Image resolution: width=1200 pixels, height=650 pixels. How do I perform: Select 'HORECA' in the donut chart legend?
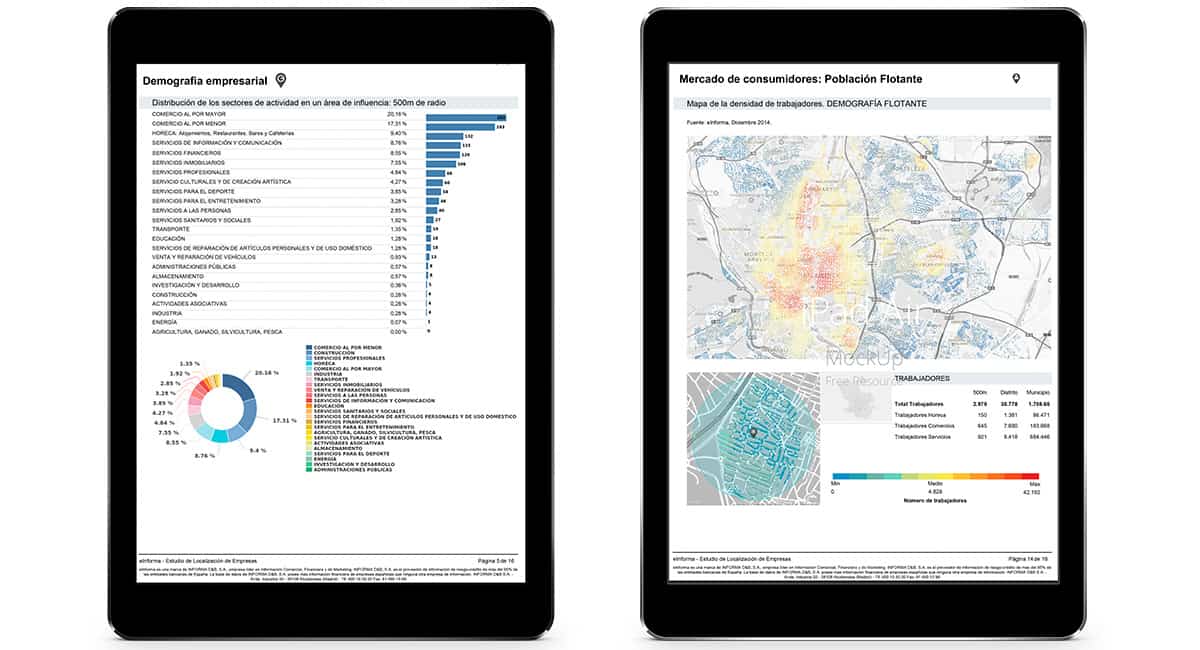326,365
